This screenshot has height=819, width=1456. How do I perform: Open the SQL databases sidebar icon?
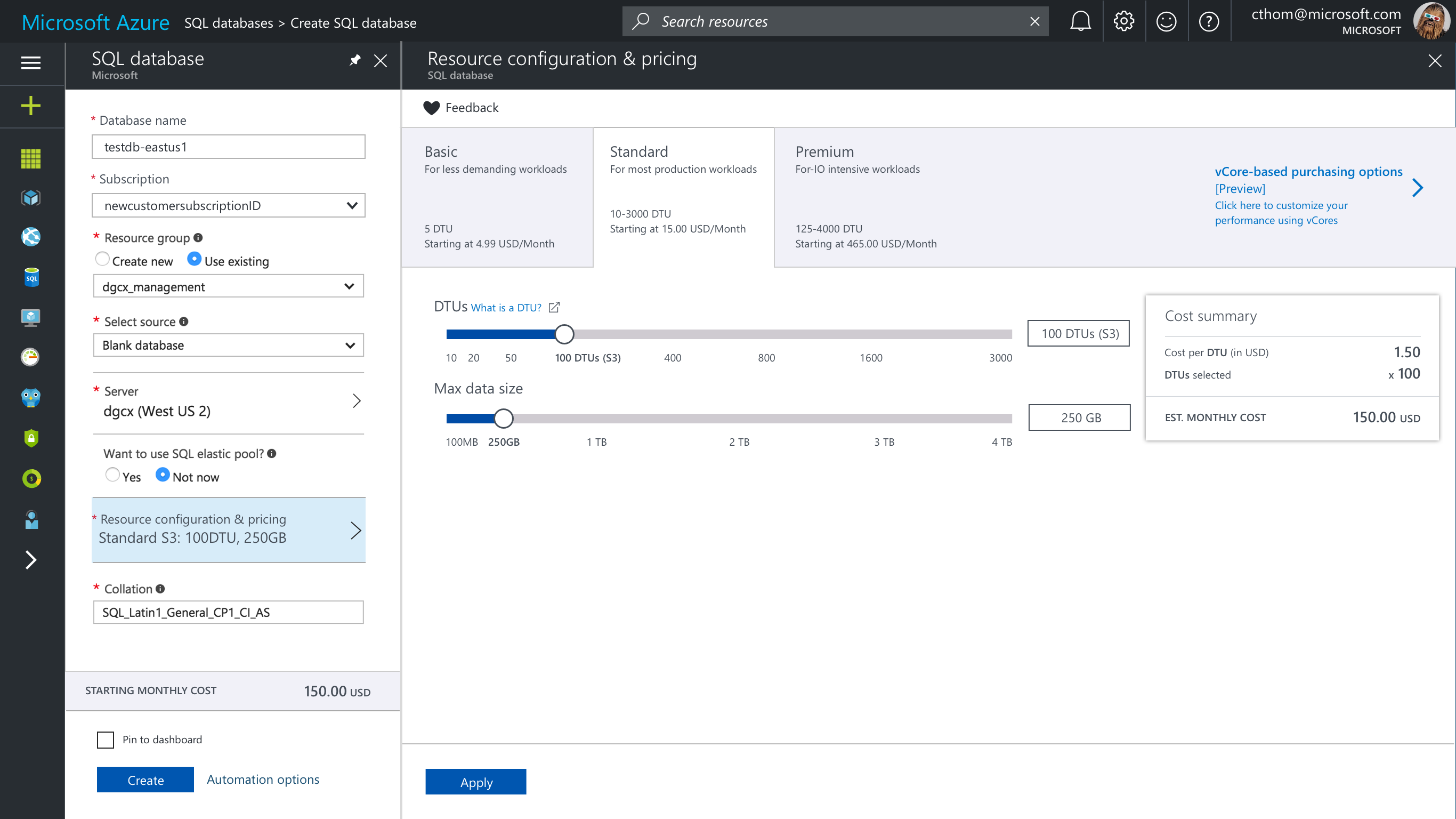pyautogui.click(x=31, y=277)
